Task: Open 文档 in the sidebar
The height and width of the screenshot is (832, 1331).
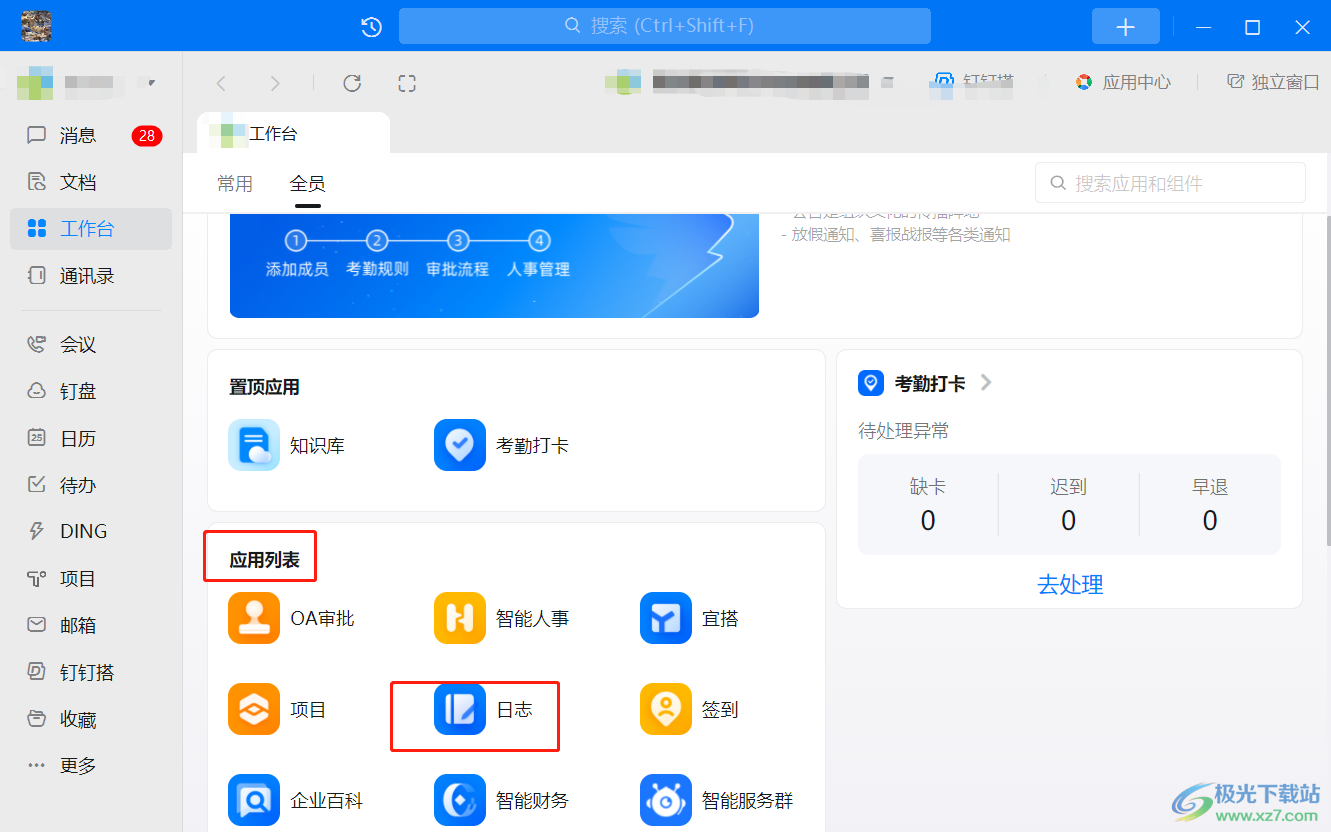Action: (x=90, y=182)
